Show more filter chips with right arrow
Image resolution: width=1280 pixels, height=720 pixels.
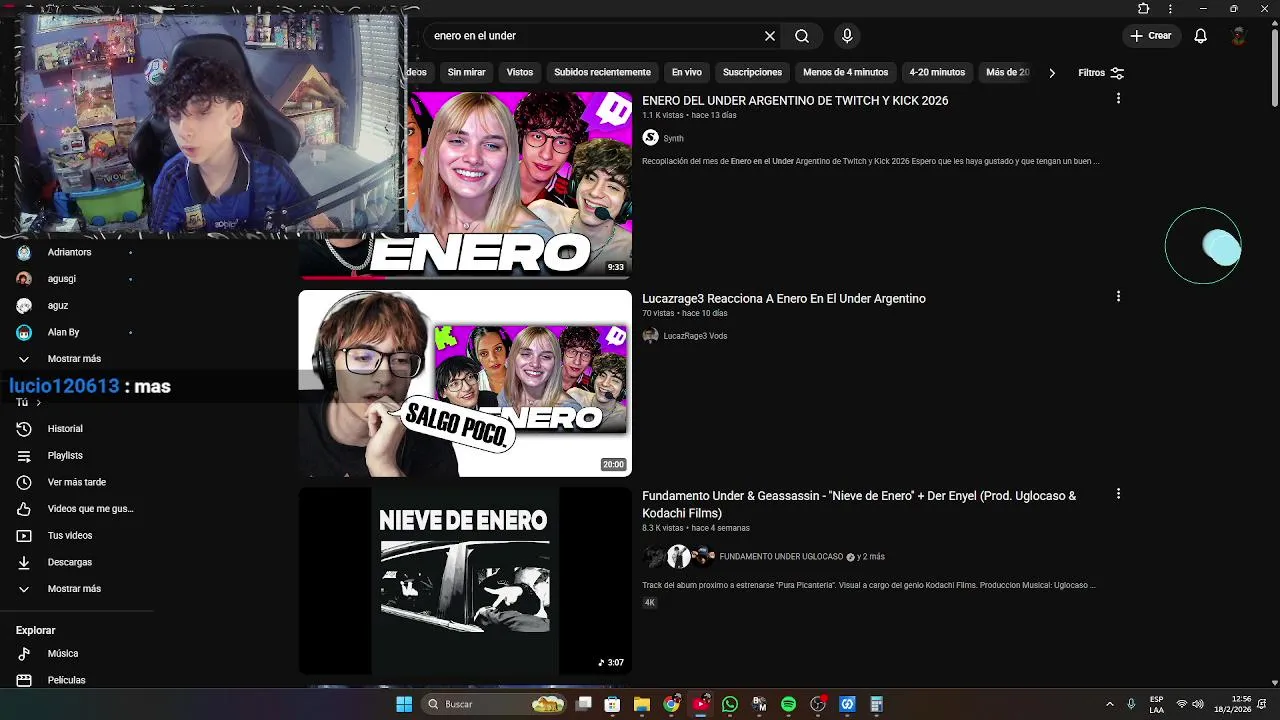[x=1052, y=73]
